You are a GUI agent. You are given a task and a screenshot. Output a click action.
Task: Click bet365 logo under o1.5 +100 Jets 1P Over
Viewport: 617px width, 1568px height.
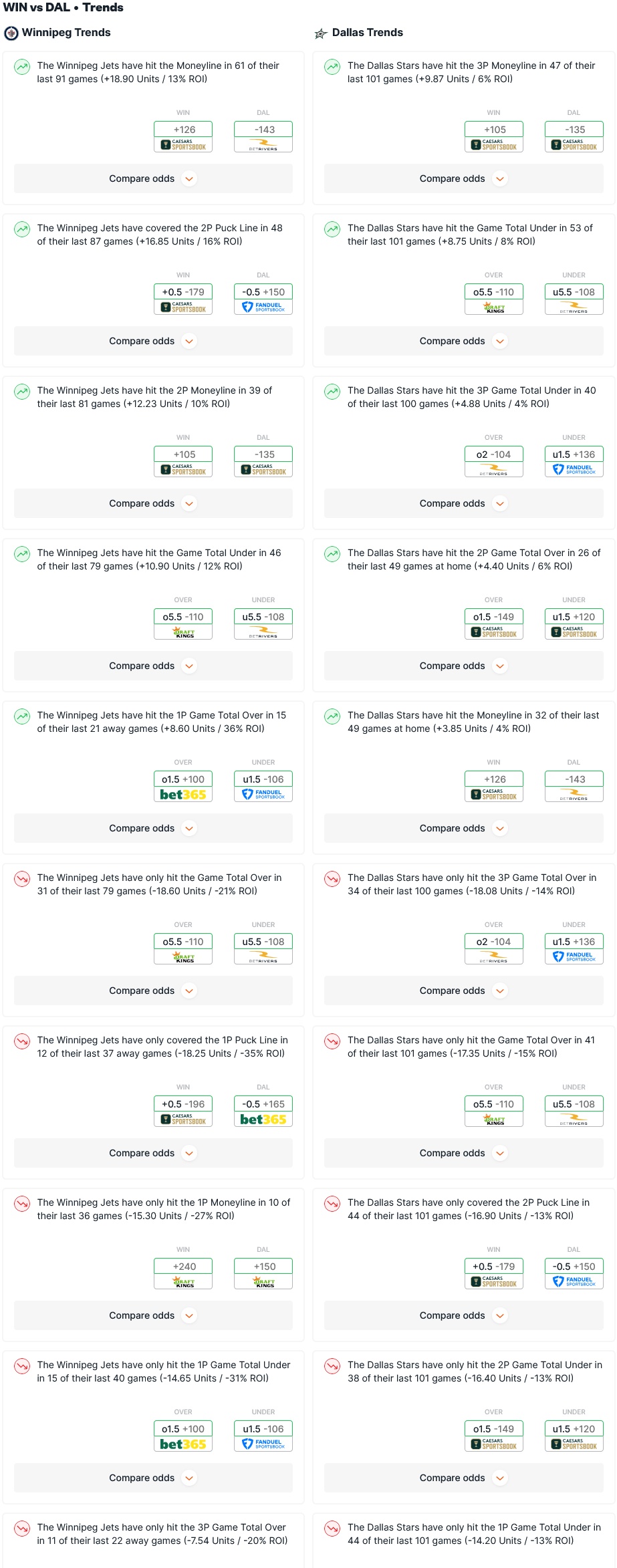(x=183, y=795)
